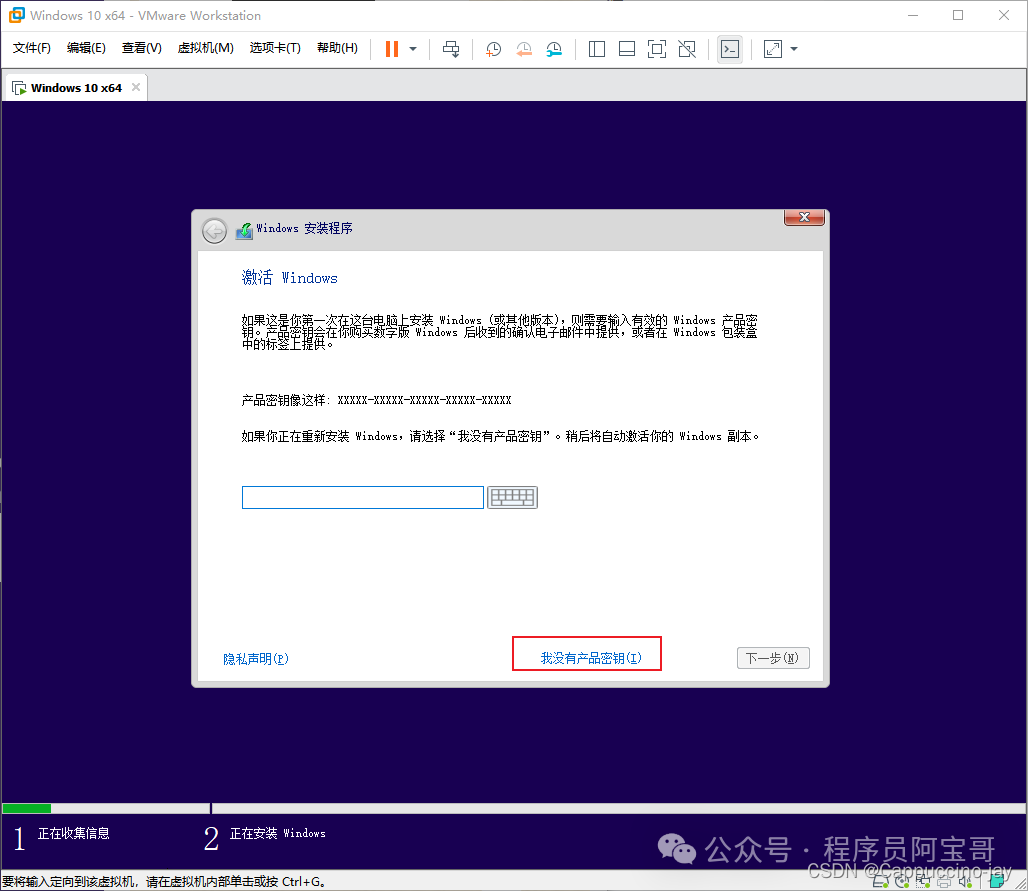Open the on-screen keyboard
The image size is (1028, 891).
click(x=513, y=497)
